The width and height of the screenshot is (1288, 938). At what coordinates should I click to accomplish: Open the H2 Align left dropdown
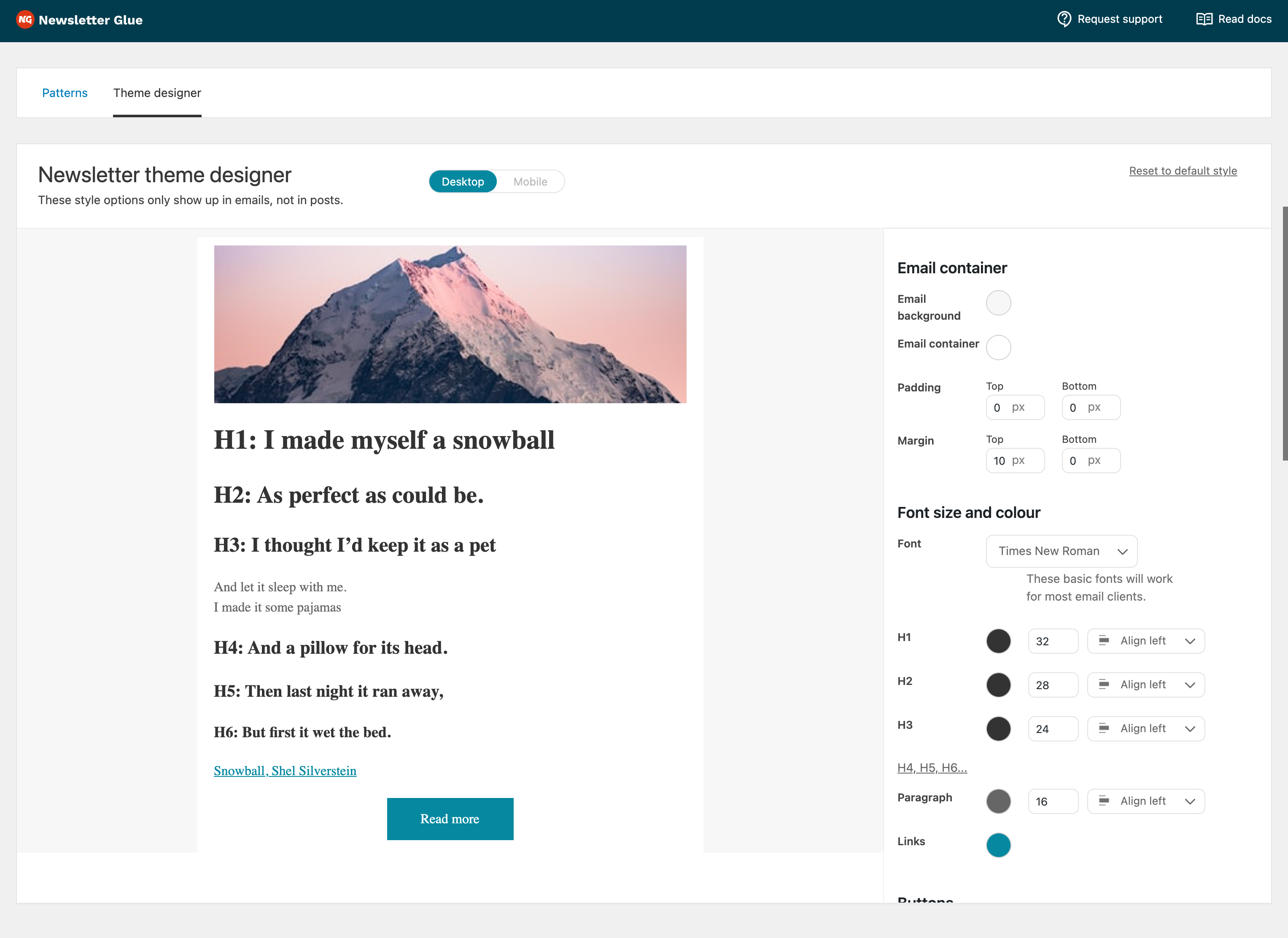point(1146,685)
